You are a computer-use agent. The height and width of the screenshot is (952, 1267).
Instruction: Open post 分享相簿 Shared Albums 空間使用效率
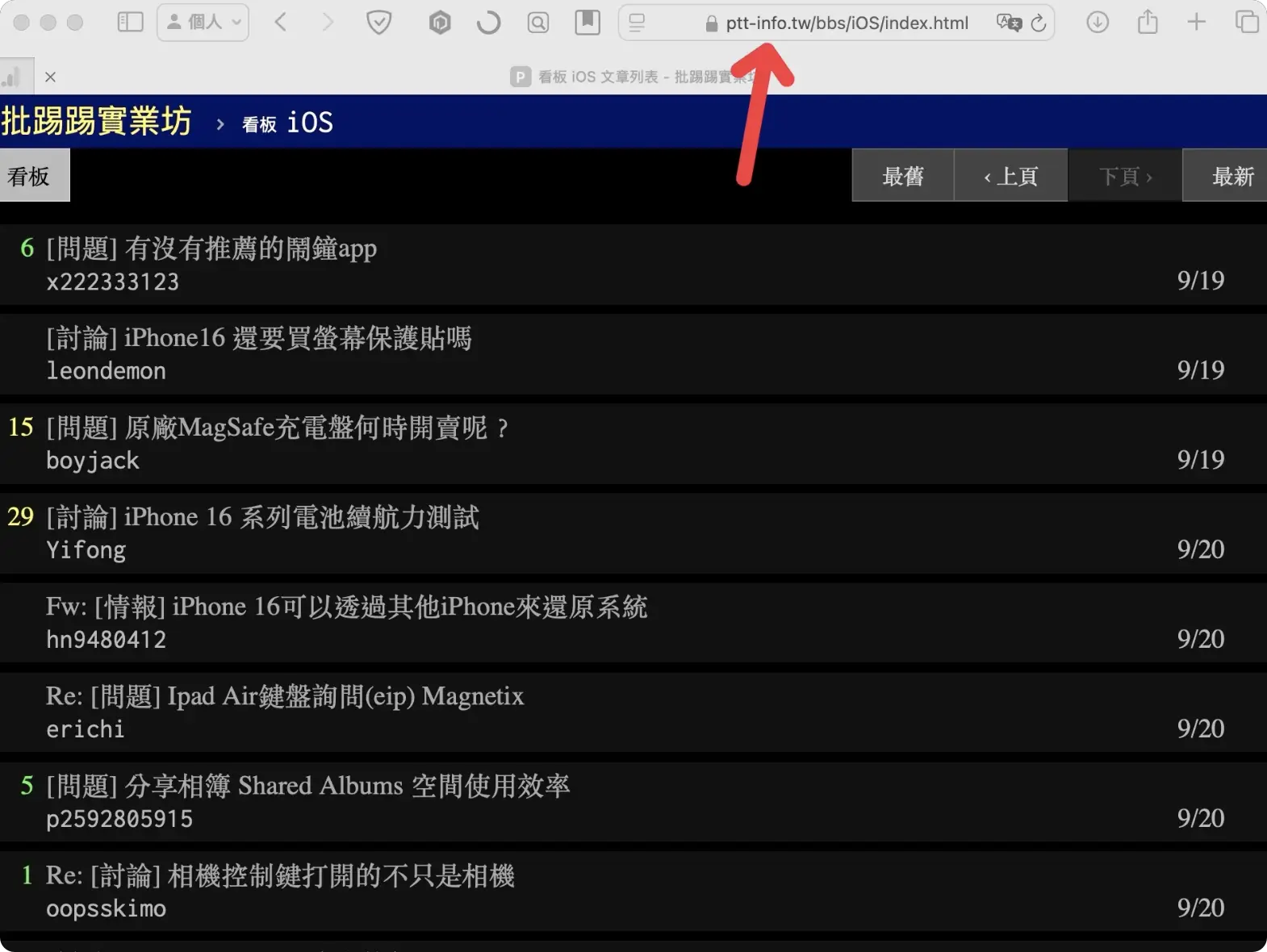point(307,786)
